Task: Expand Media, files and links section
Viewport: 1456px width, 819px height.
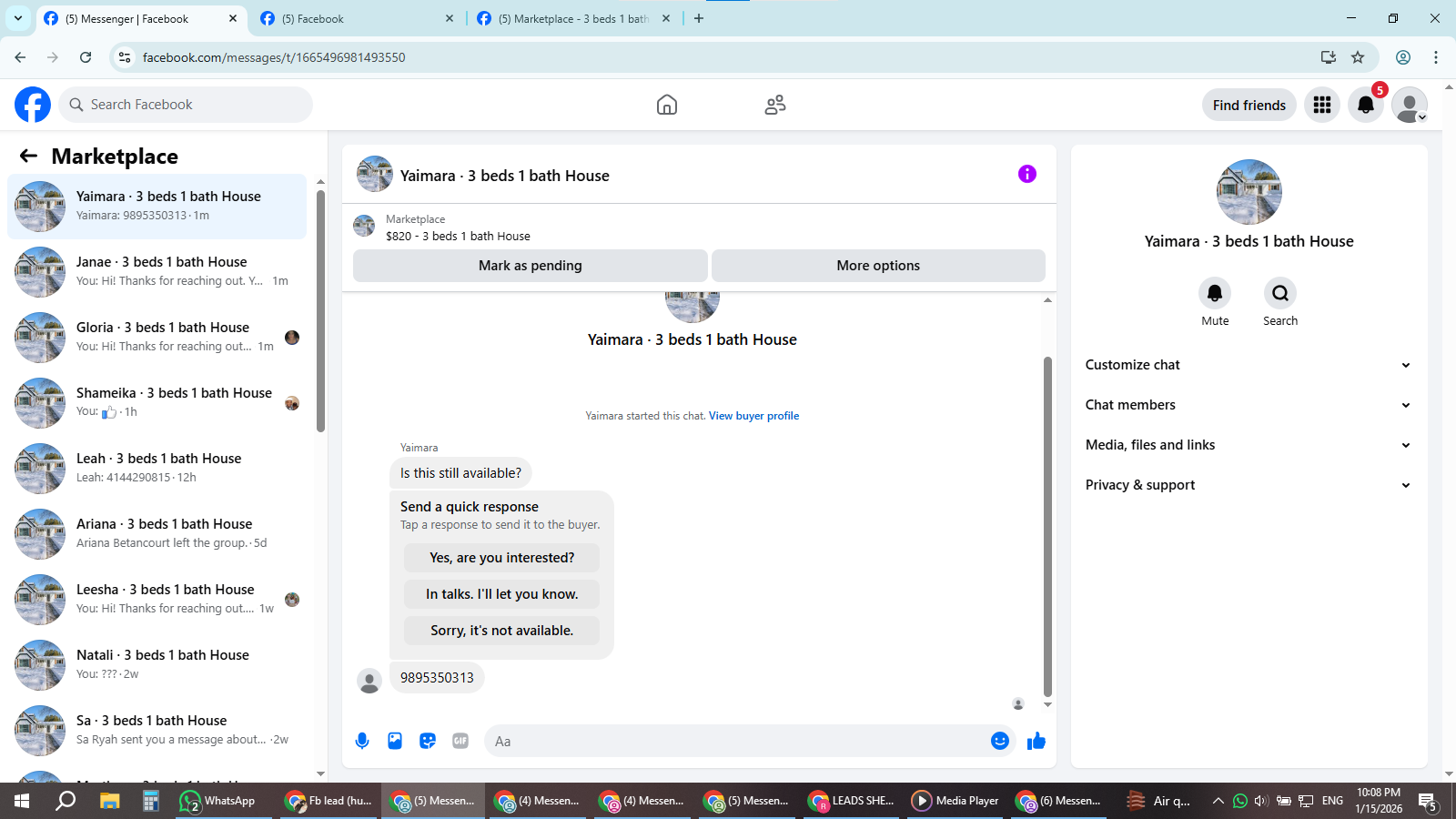Action: (x=1249, y=445)
